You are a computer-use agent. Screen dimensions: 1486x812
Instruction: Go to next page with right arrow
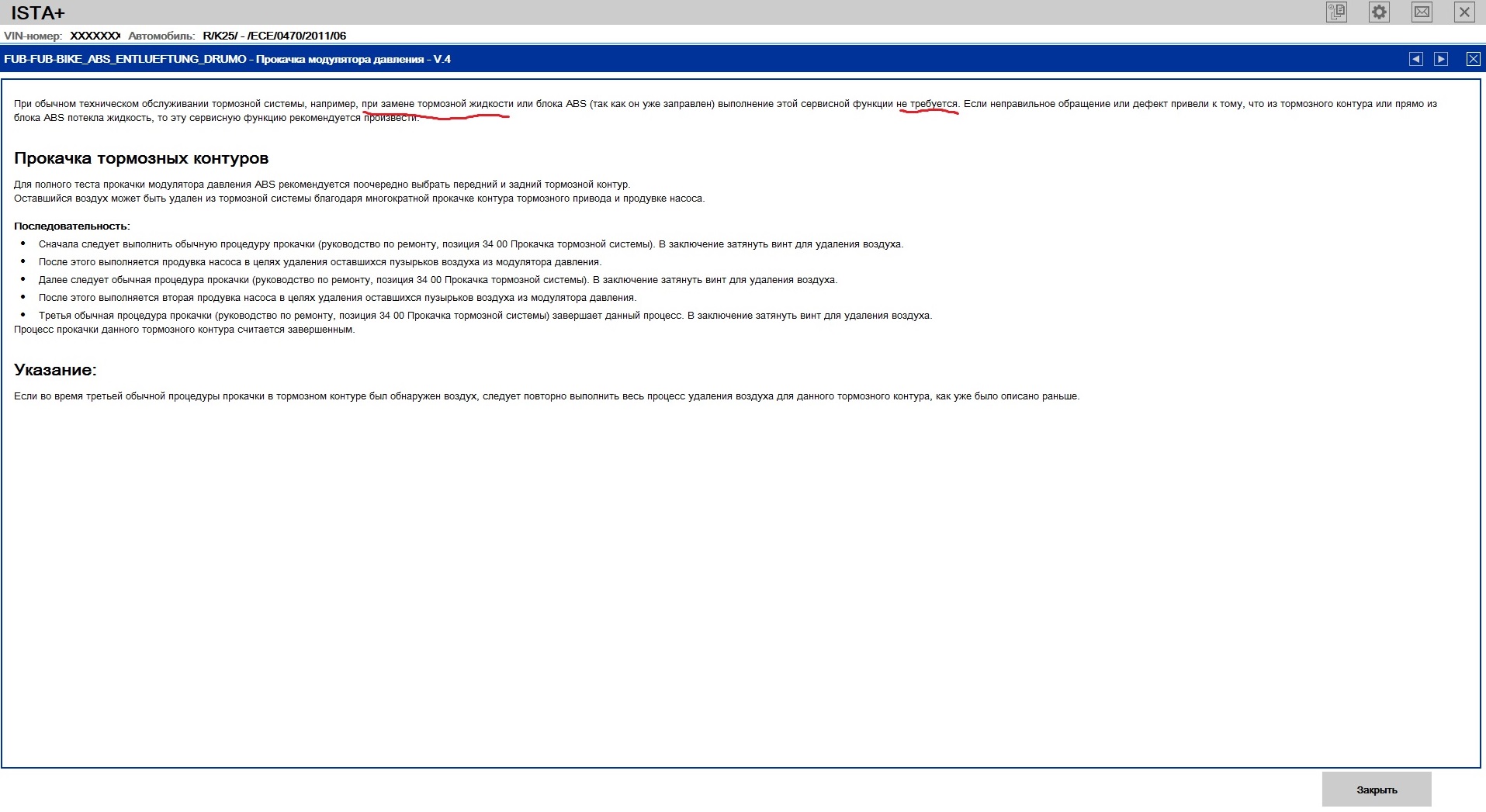(x=1441, y=59)
